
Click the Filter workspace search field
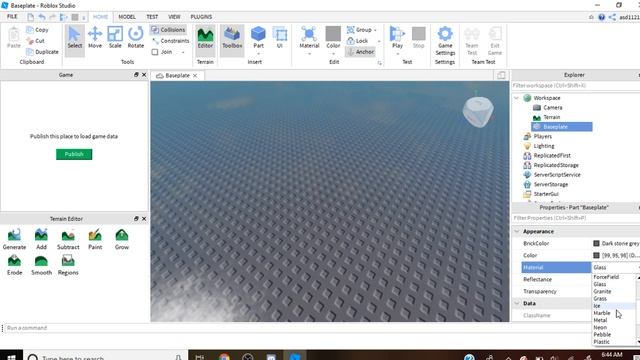click(575, 86)
